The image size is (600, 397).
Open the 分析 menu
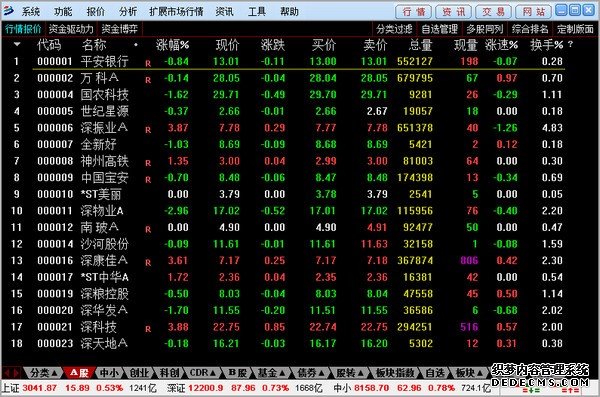[x=127, y=11]
